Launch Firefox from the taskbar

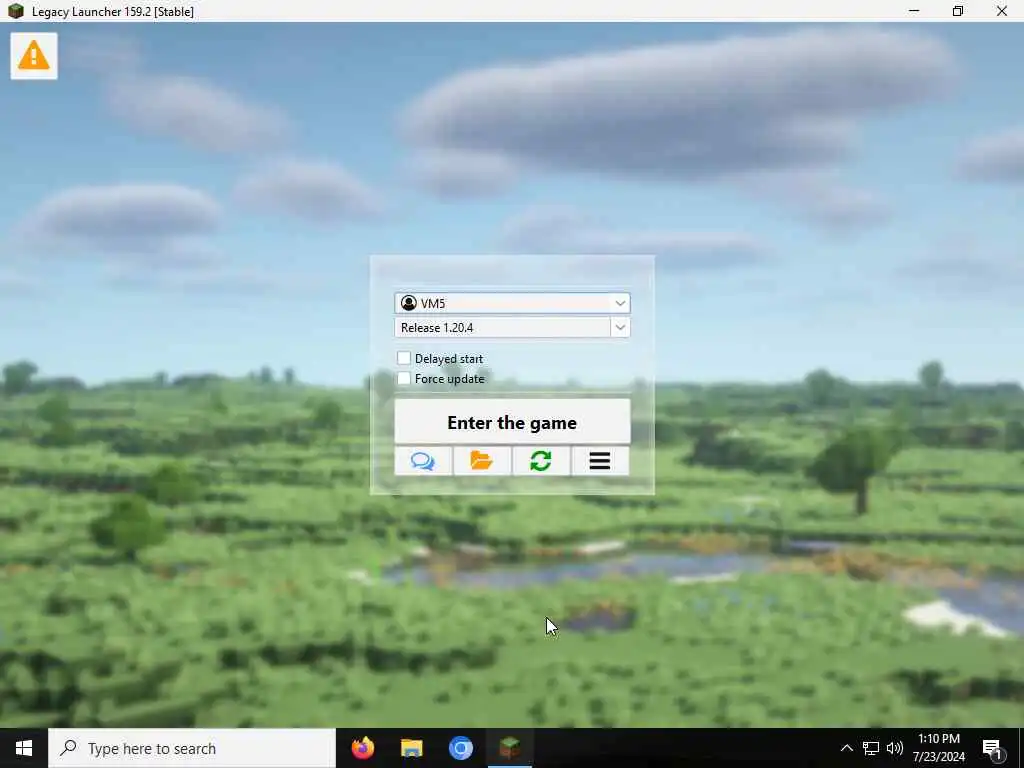[x=362, y=748]
